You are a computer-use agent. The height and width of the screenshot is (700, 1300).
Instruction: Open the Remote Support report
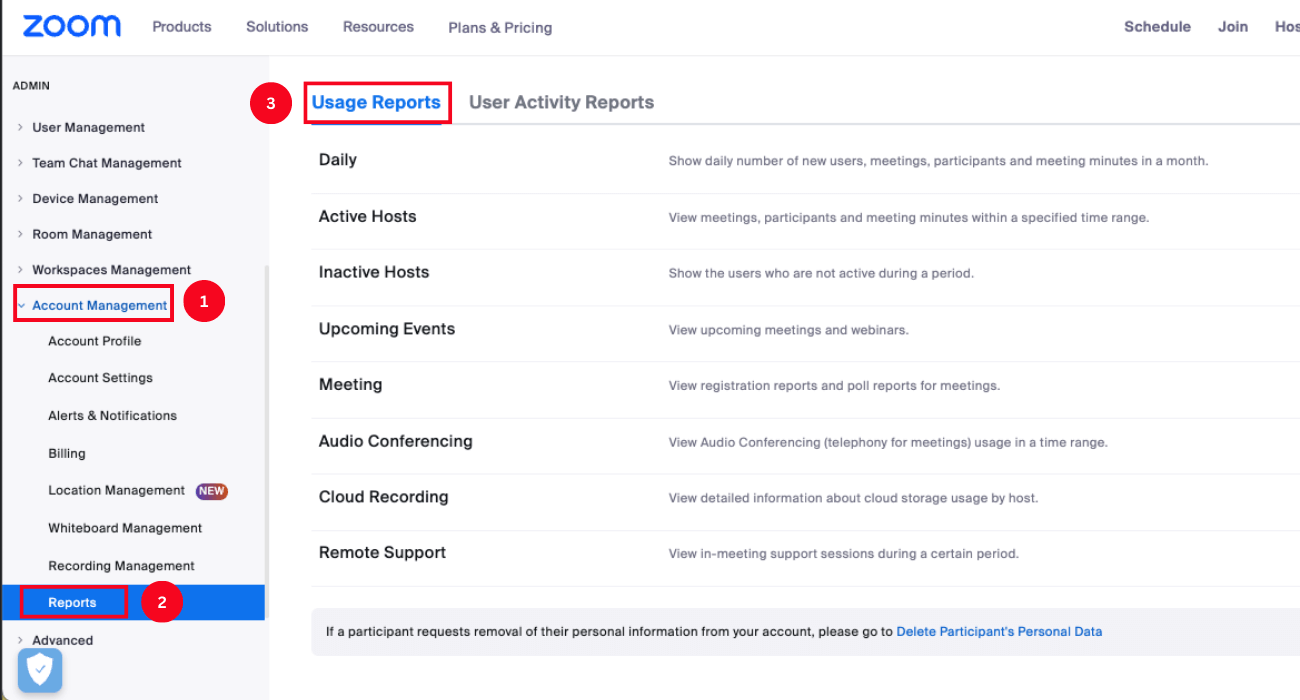[x=382, y=553]
